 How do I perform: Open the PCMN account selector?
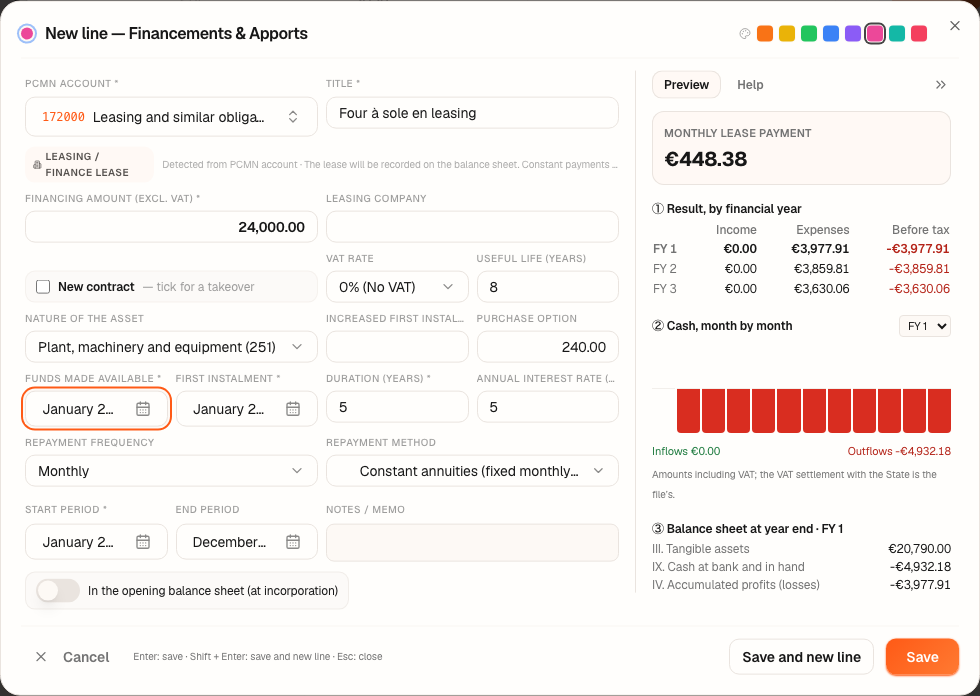[171, 117]
